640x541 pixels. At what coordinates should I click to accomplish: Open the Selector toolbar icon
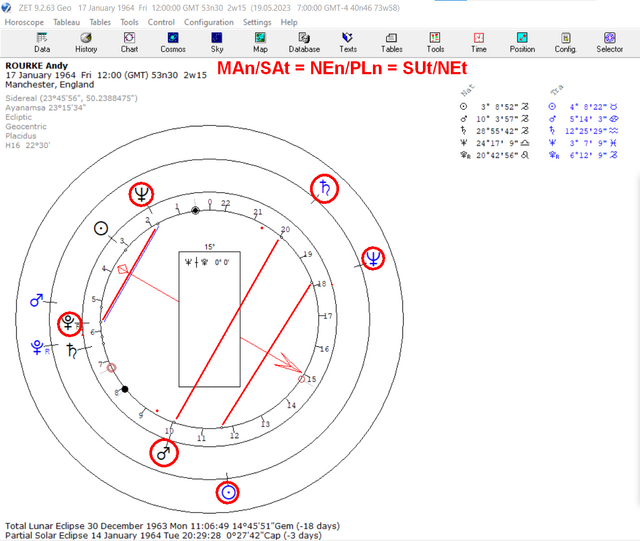pyautogui.click(x=609, y=42)
